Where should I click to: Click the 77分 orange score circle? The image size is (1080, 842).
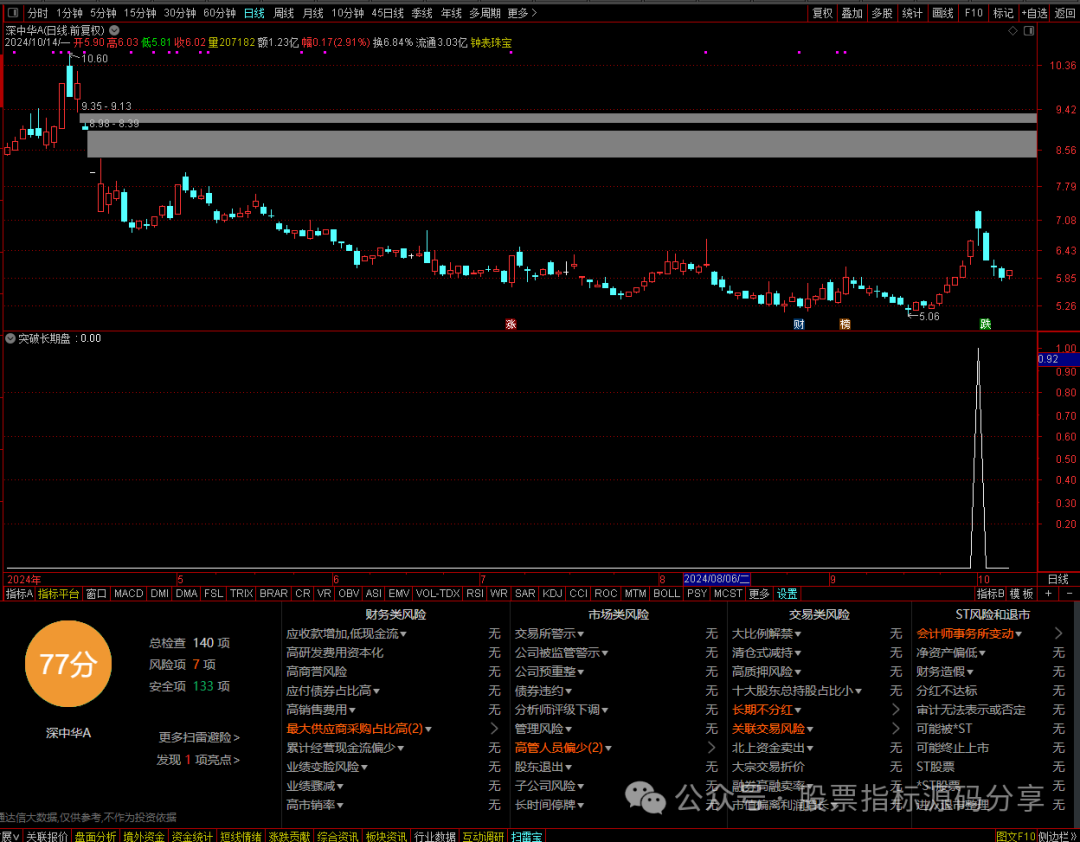pos(68,664)
